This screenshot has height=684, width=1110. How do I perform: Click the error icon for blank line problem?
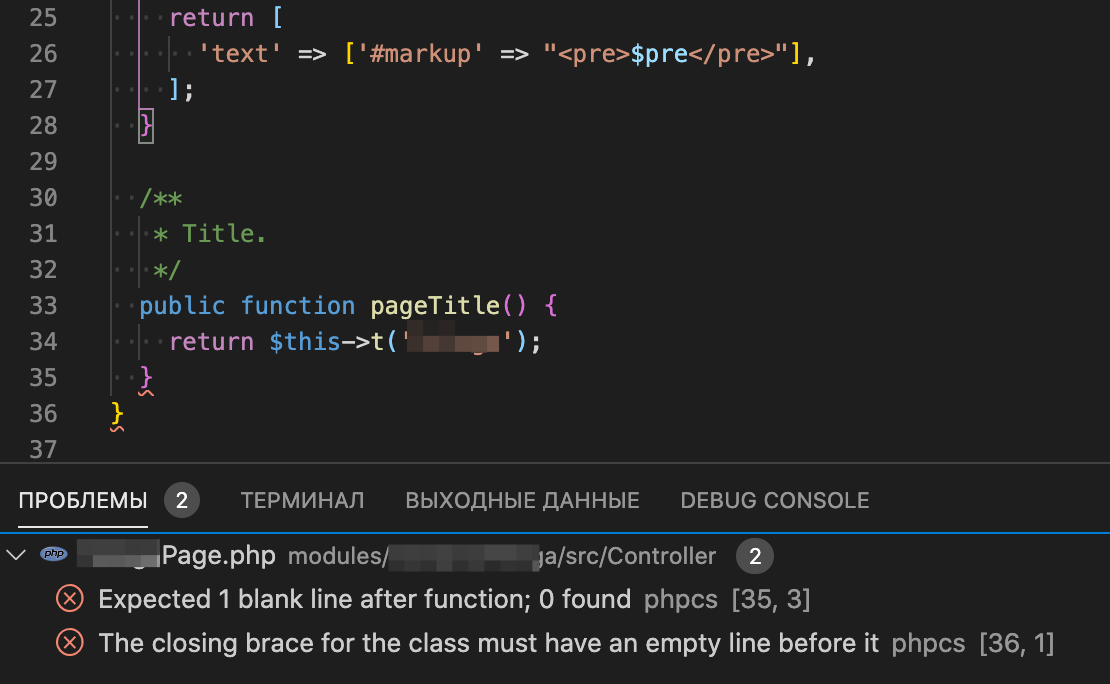tap(69, 599)
